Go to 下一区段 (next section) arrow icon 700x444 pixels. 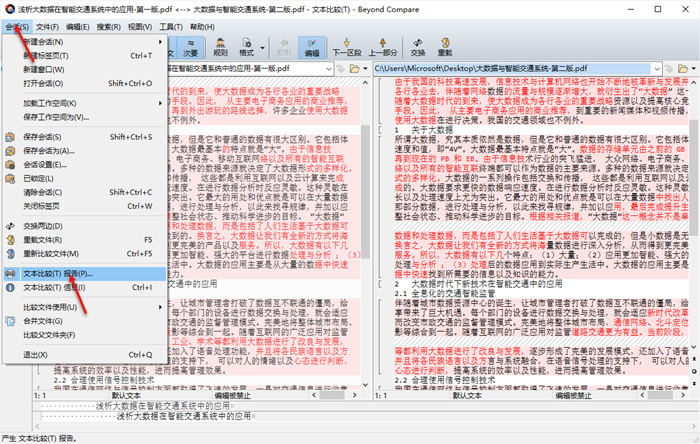coord(346,47)
